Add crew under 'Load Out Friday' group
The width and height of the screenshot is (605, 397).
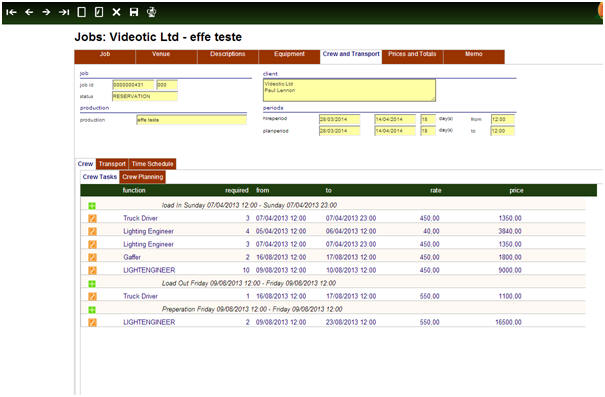(x=92, y=284)
